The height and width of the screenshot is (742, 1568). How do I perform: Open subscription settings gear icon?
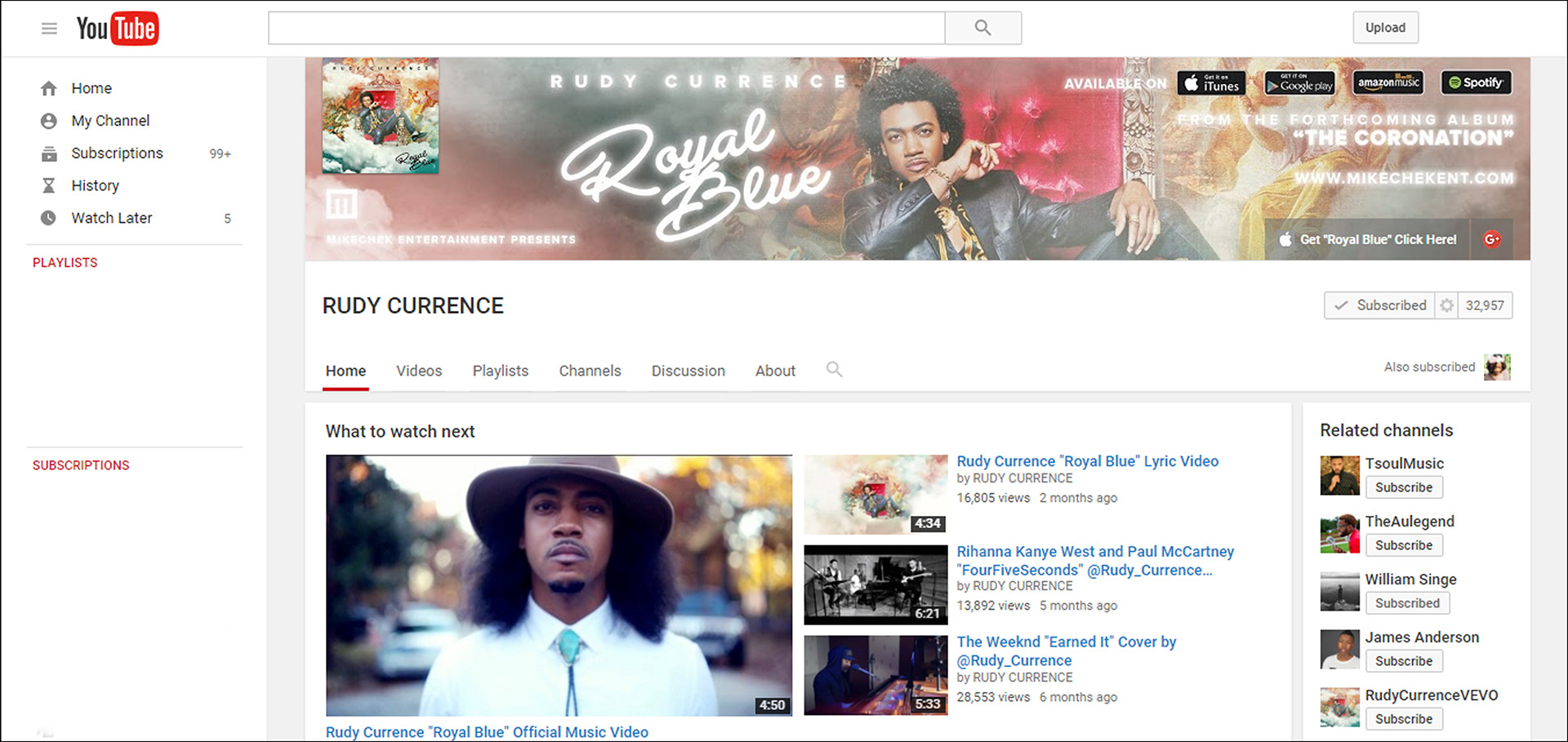click(1446, 305)
